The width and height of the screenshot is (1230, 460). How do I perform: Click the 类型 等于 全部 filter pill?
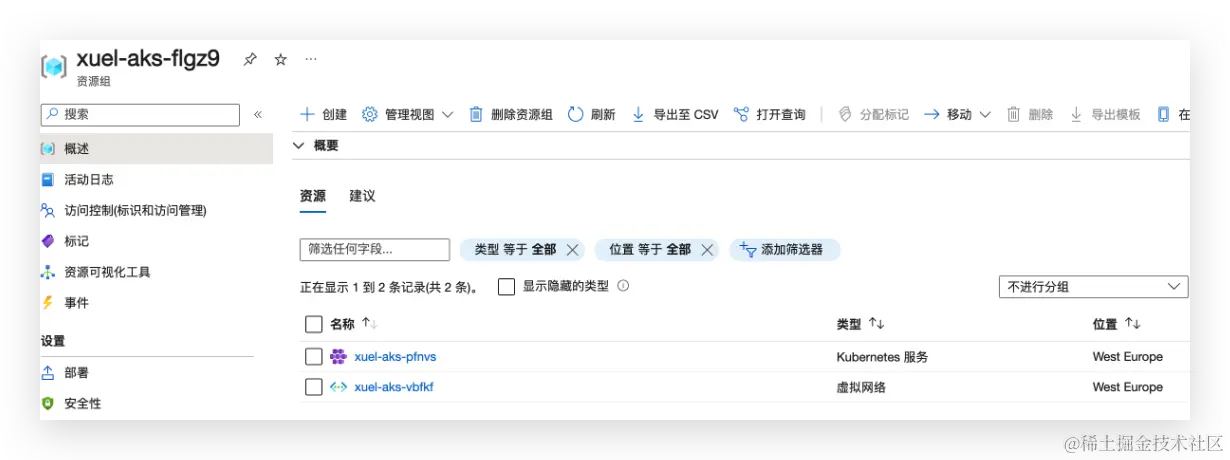tap(514, 250)
